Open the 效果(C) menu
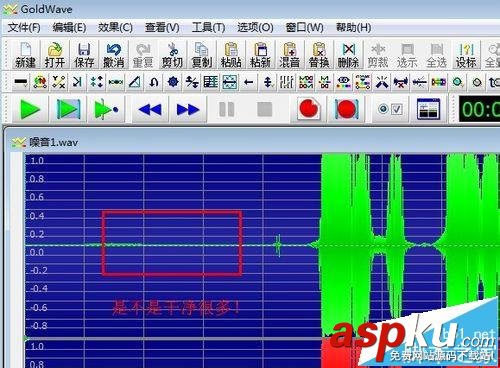500x368 pixels. 115,27
